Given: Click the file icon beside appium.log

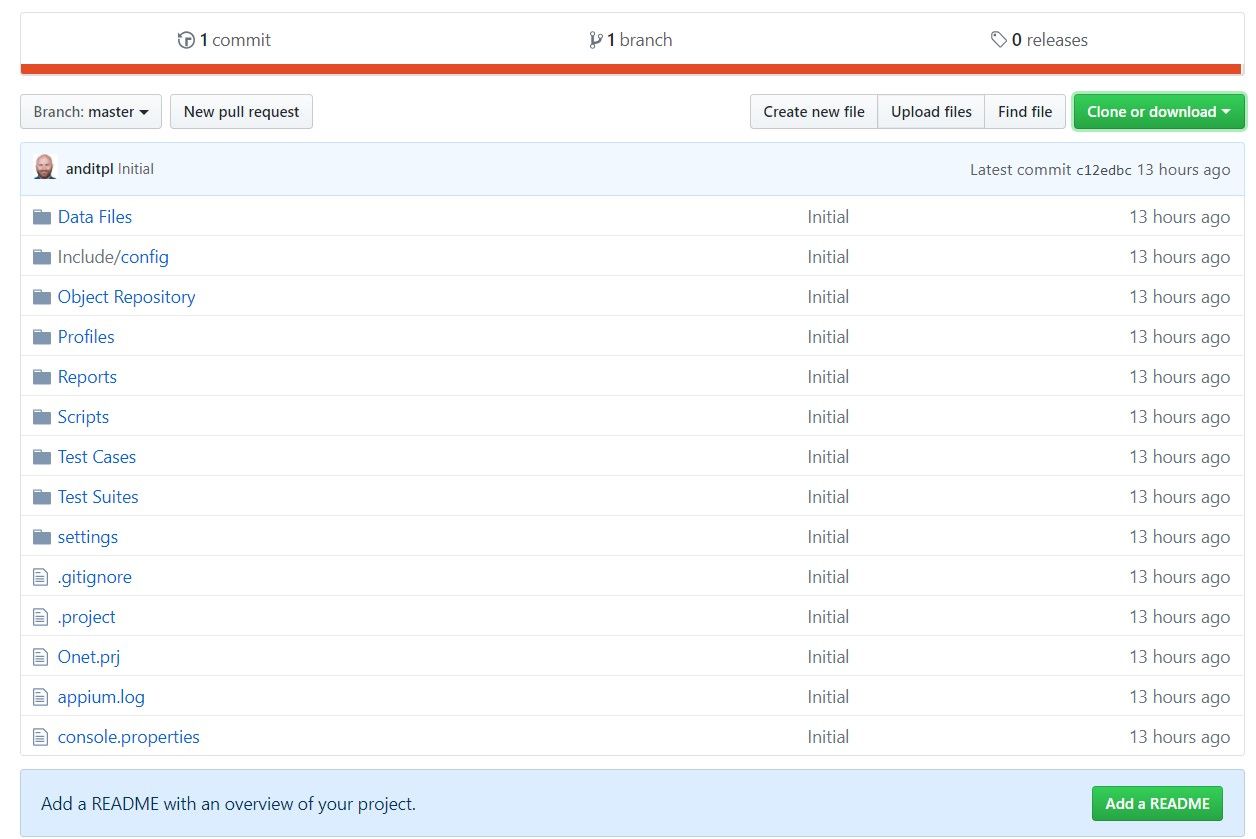Looking at the screenshot, I should point(41,697).
